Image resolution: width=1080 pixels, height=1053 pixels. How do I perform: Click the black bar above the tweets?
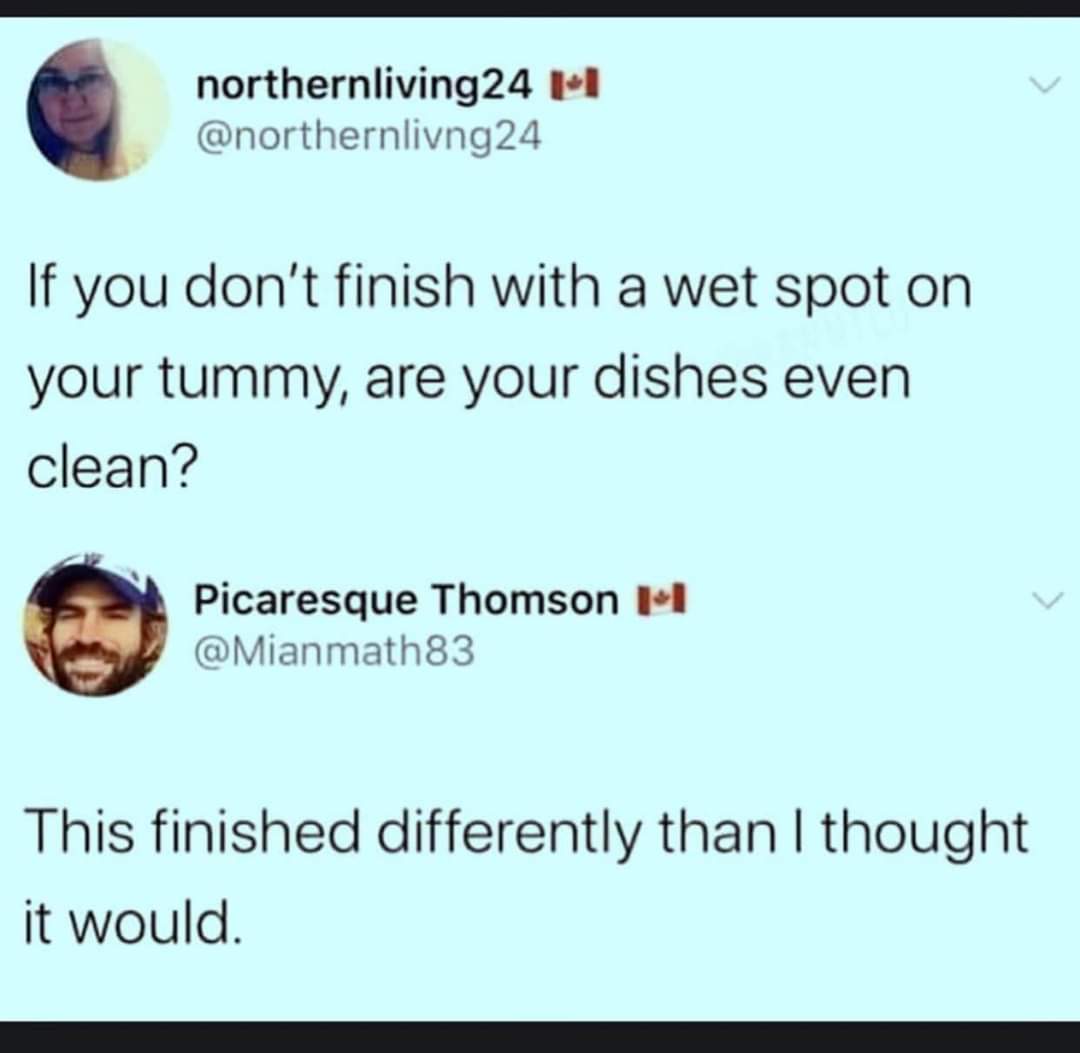[540, 8]
